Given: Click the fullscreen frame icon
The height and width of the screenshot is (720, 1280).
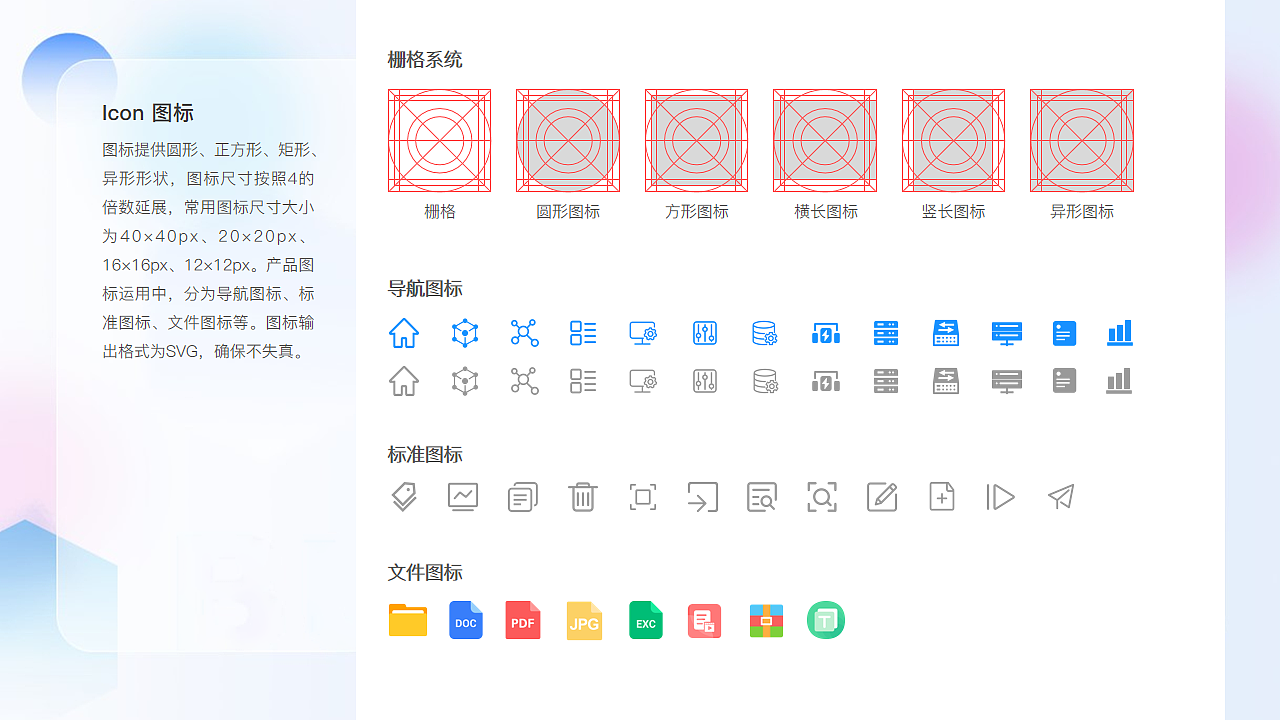Looking at the screenshot, I should pyautogui.click(x=643, y=497).
